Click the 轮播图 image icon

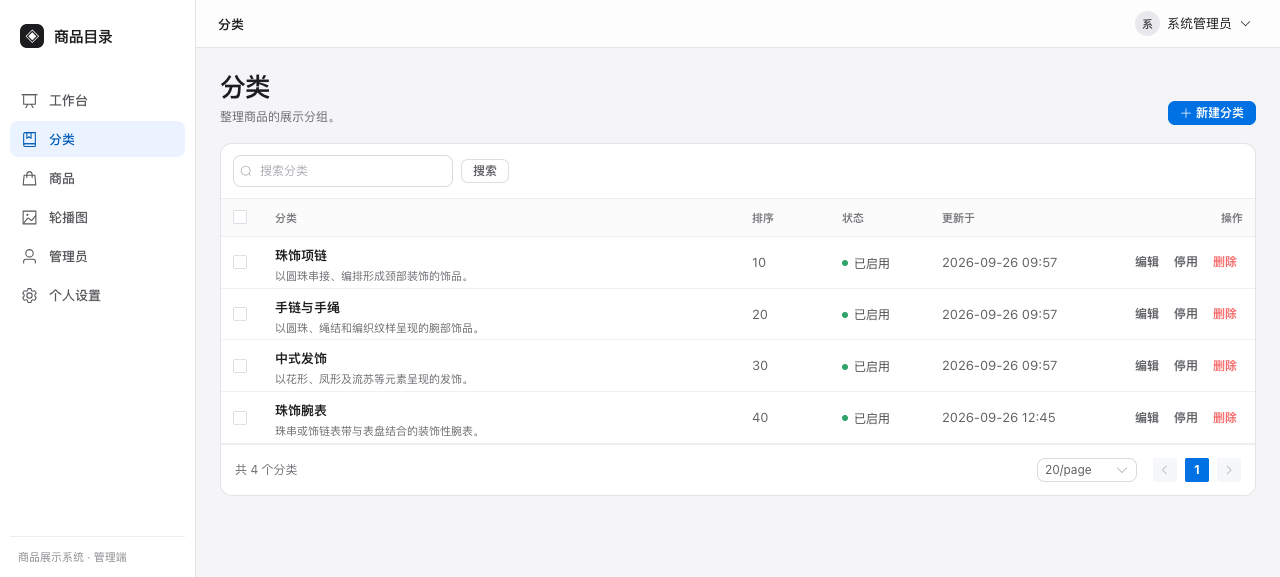pos(30,218)
